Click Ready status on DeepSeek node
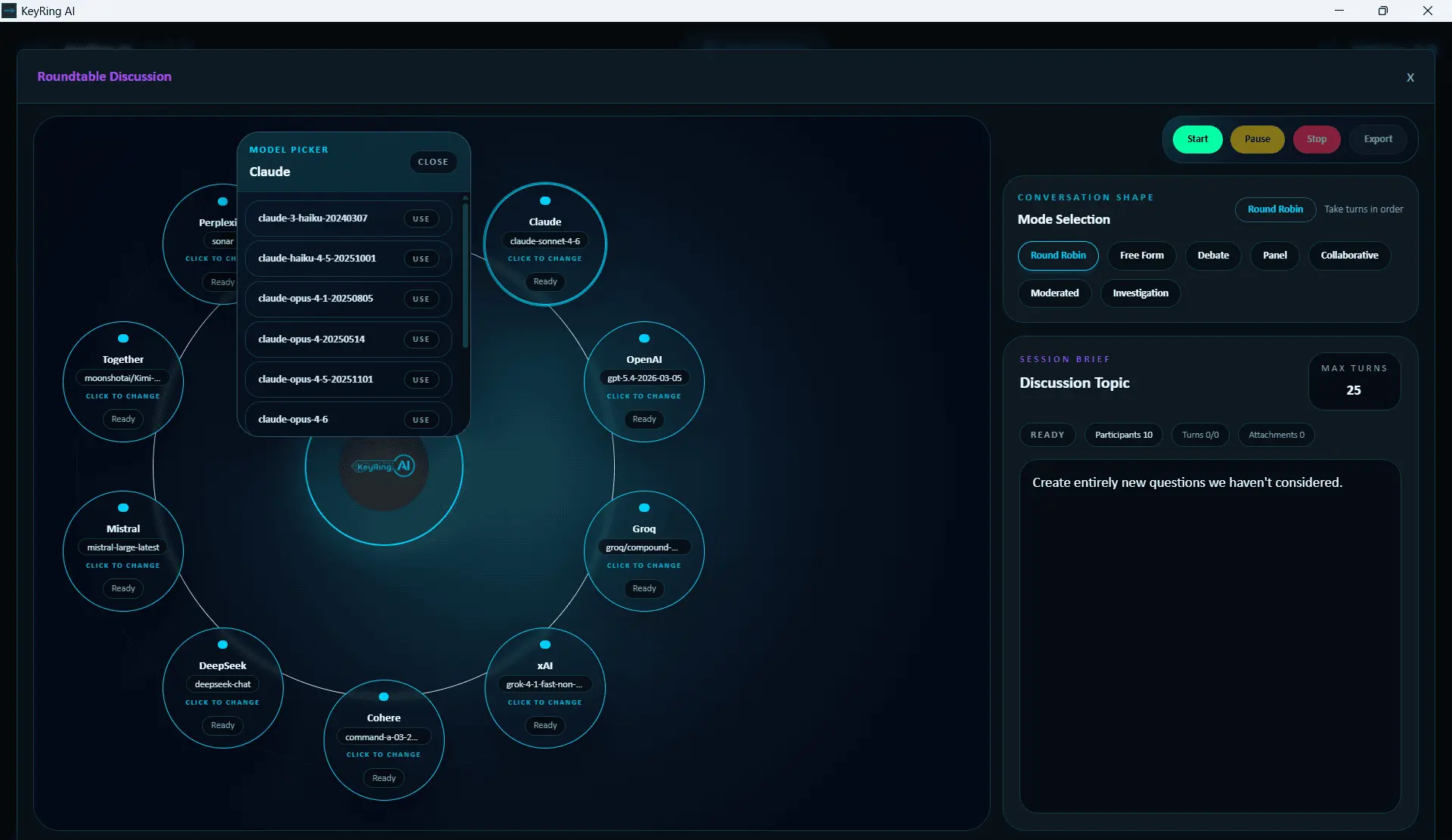Viewport: 1452px width, 840px height. 222,726
